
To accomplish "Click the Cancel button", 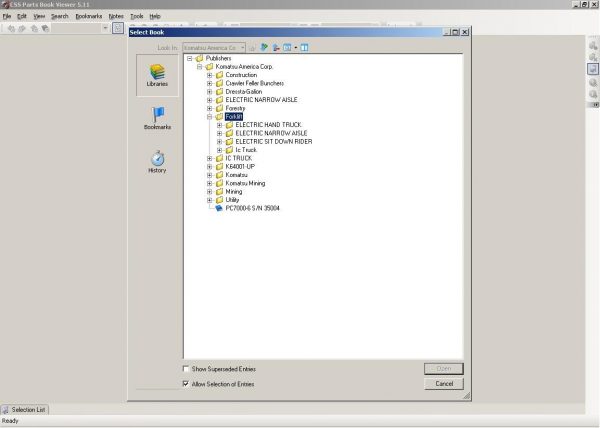I will [x=444, y=384].
